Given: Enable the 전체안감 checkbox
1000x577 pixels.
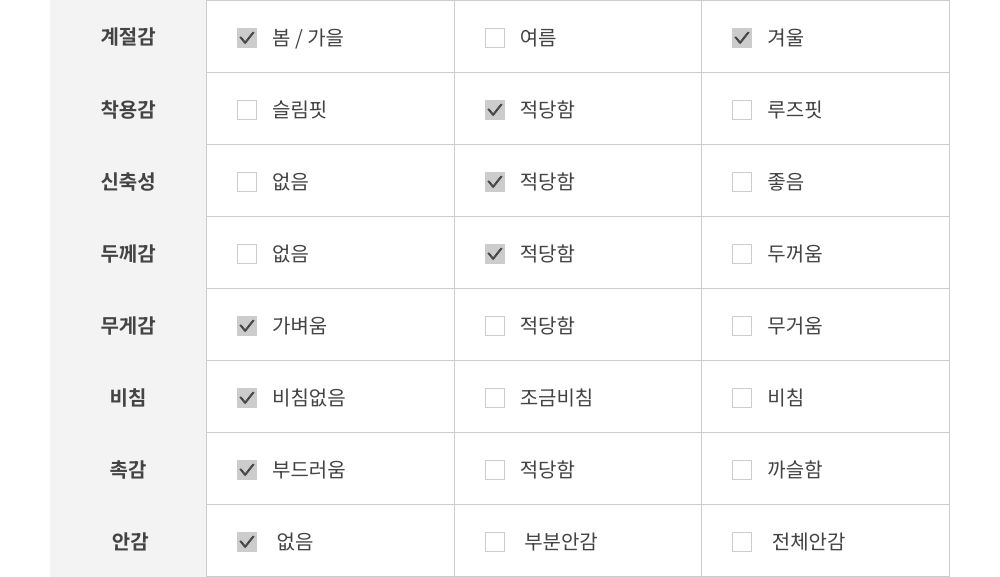Looking at the screenshot, I should (742, 542).
